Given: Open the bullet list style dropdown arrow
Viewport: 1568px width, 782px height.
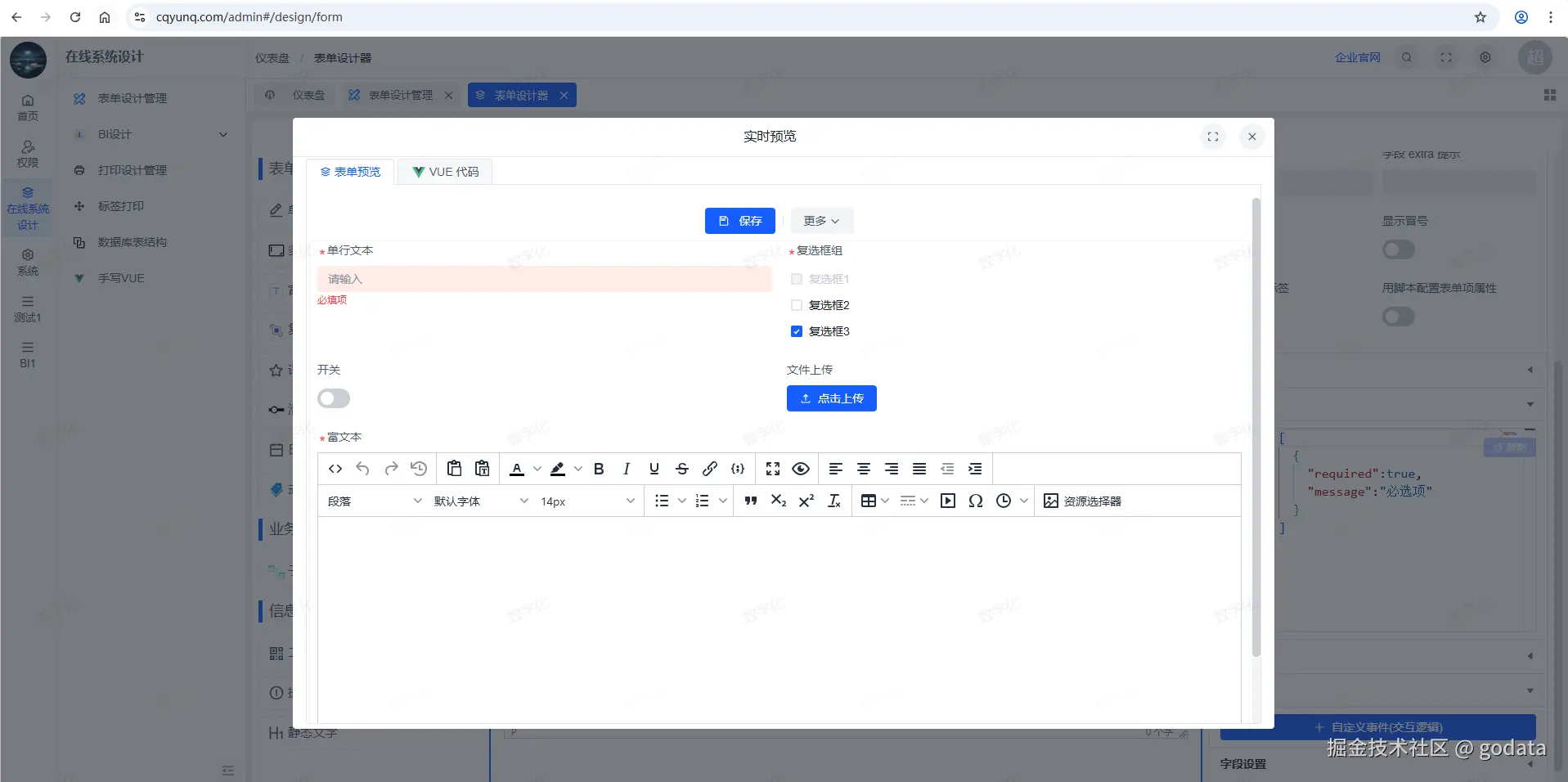Looking at the screenshot, I should 682,501.
